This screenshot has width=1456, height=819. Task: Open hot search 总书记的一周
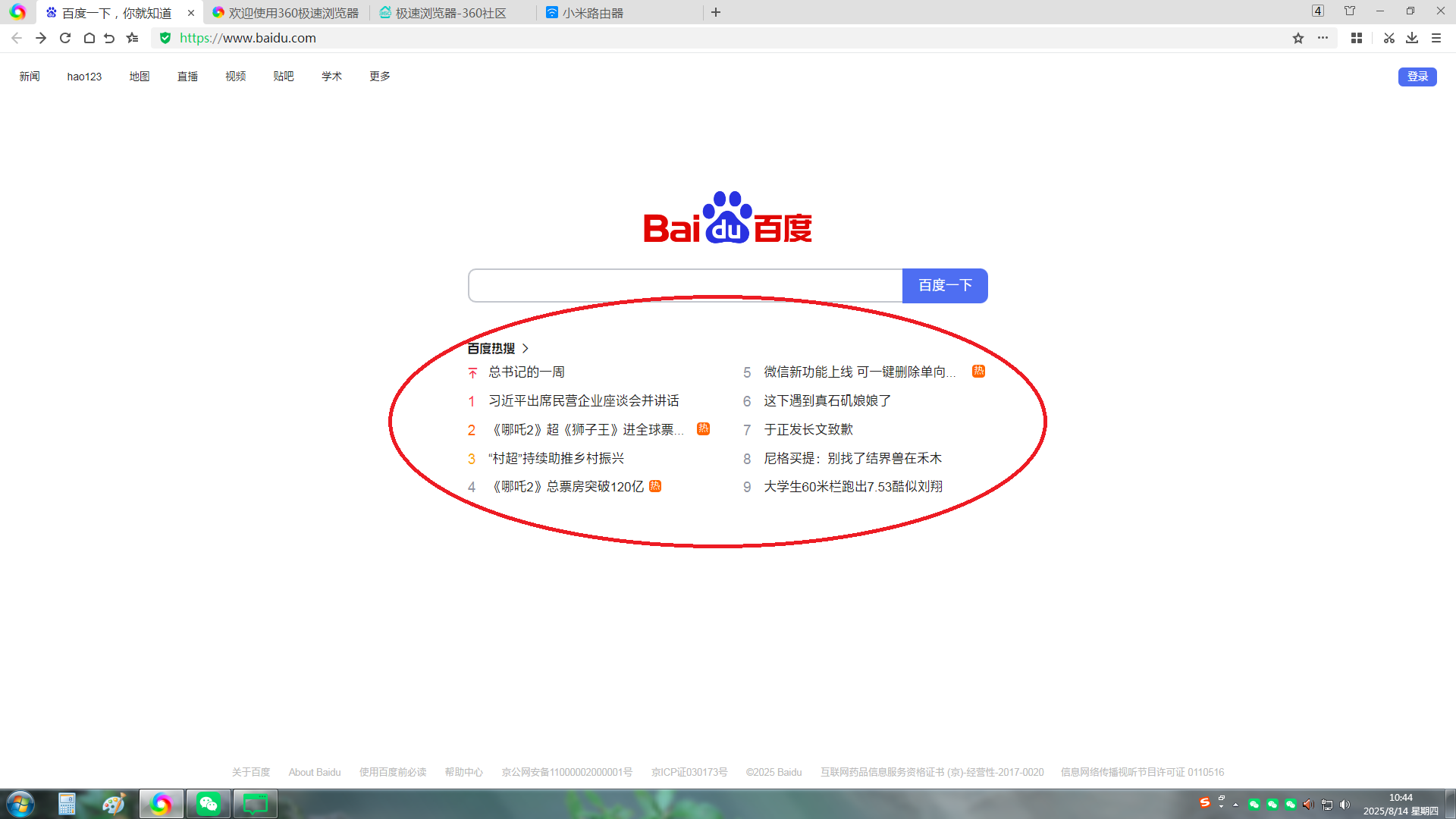pyautogui.click(x=526, y=372)
